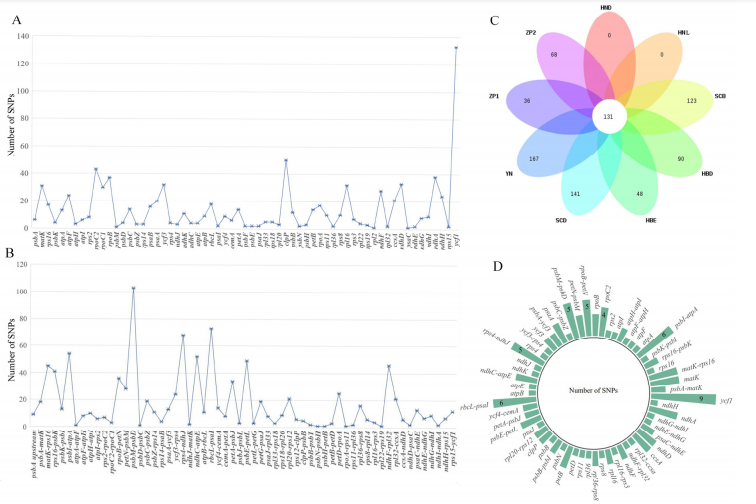Viewport: 756px width, 504px height.
Task: Click the HND label above the Venn diagram
Action: 606,8
